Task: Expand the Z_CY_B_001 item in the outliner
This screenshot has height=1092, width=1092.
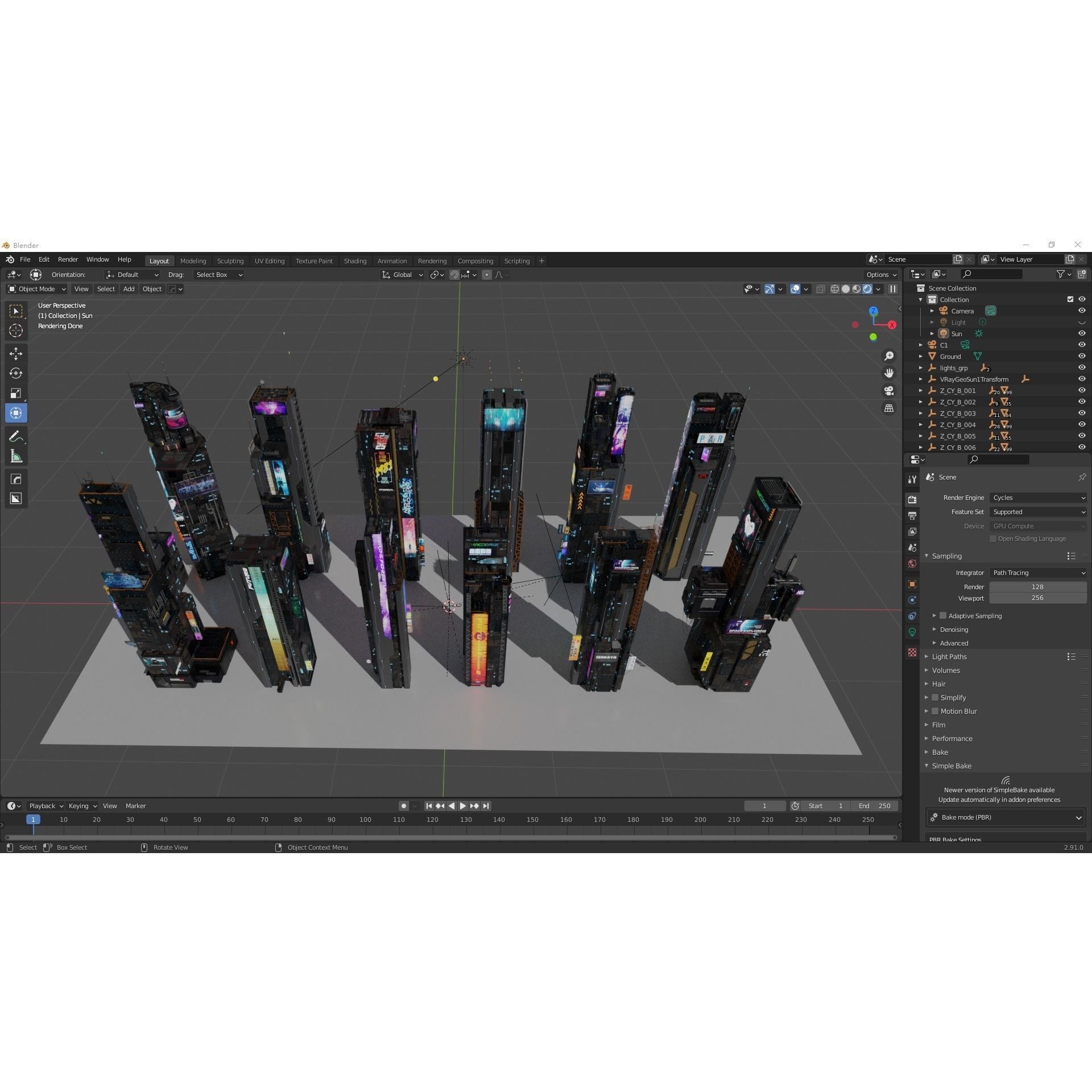Action: tap(921, 390)
